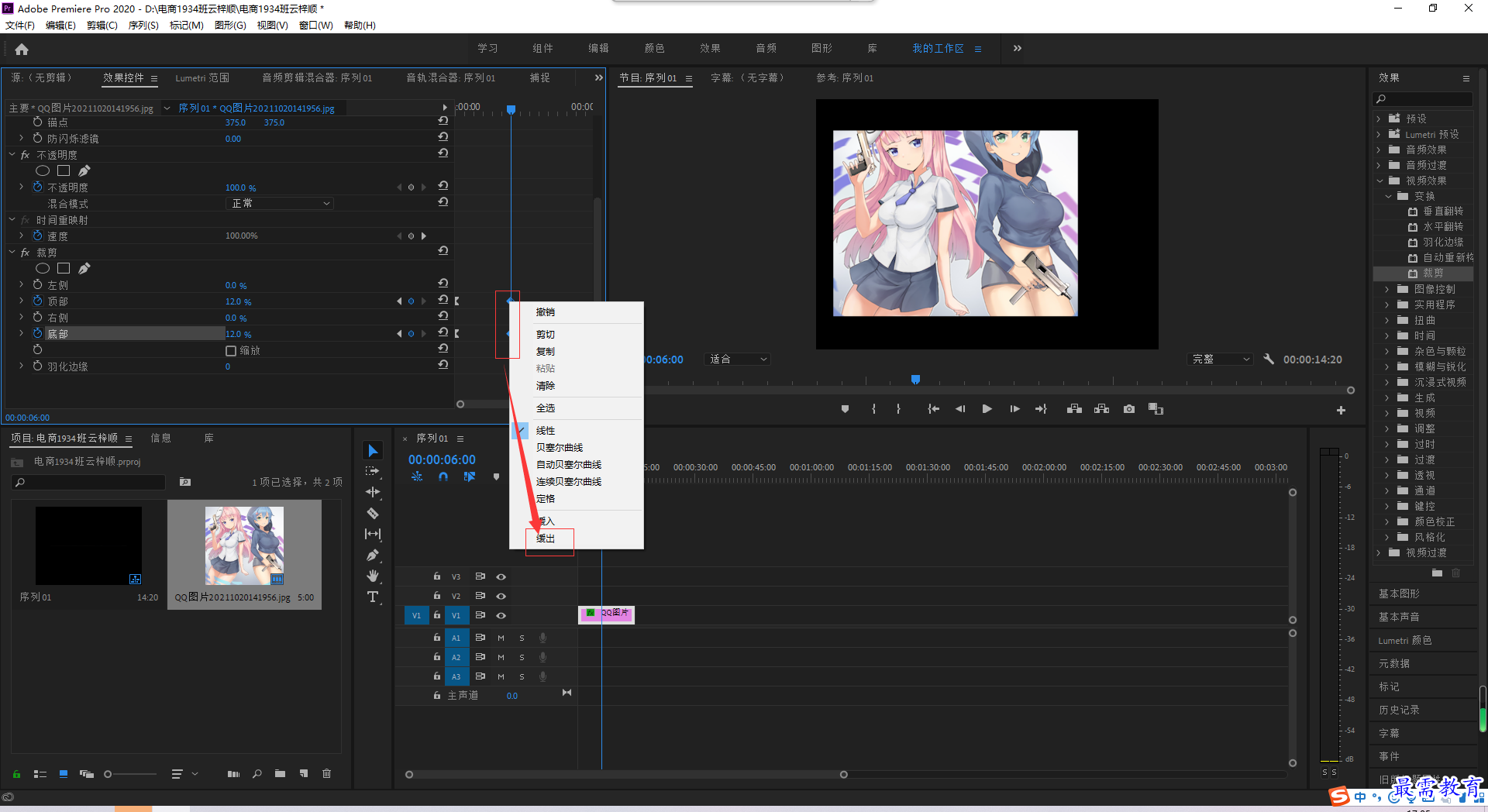Step forward one frame in program monitor
This screenshot has height=812, width=1488.
coord(1014,409)
